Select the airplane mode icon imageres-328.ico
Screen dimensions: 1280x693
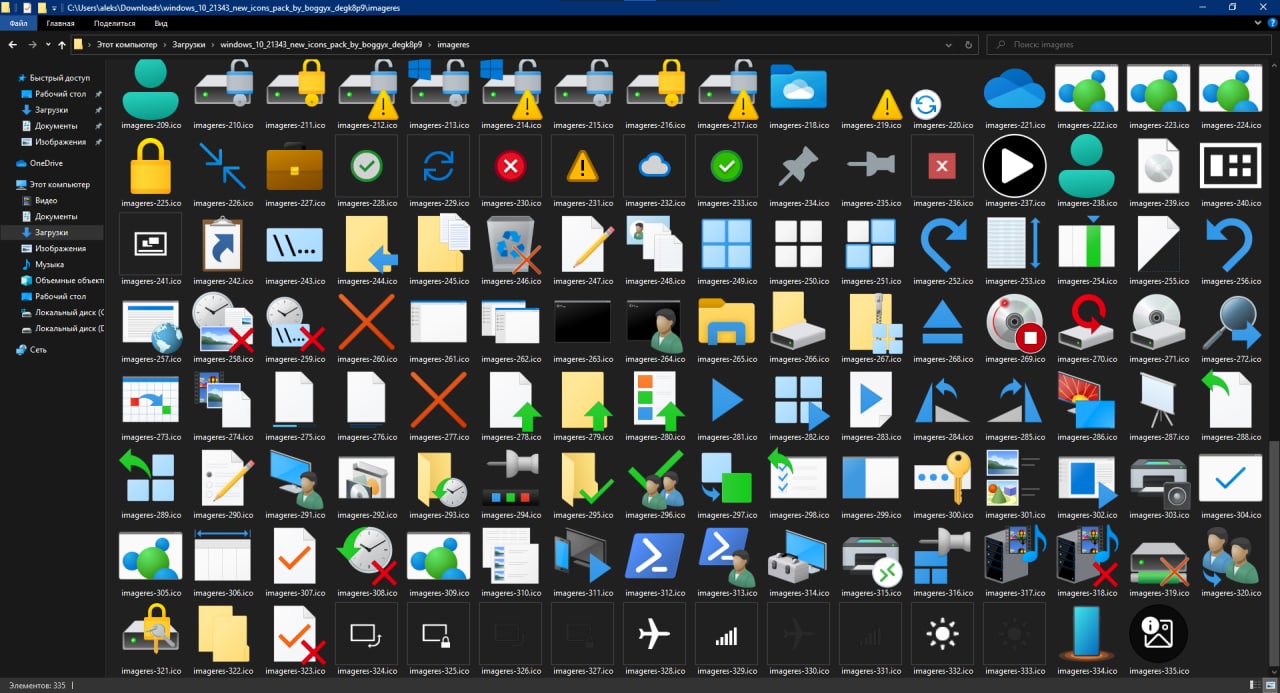655,634
